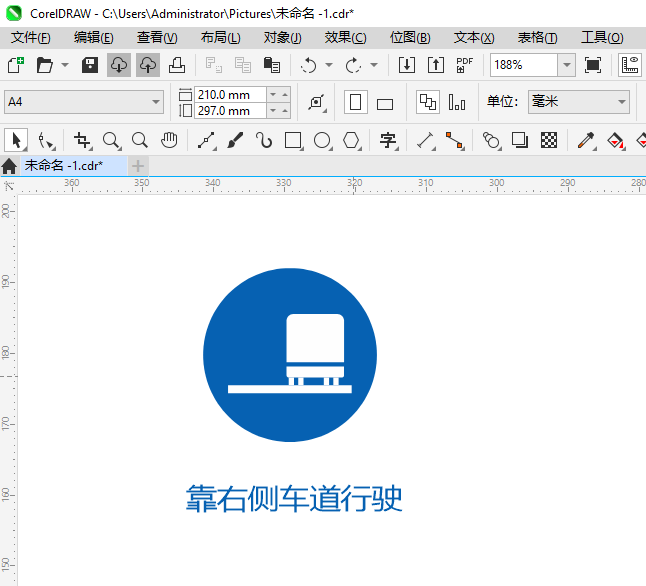Click the cloud upload icon
The height and width of the screenshot is (586, 646).
tap(148, 65)
